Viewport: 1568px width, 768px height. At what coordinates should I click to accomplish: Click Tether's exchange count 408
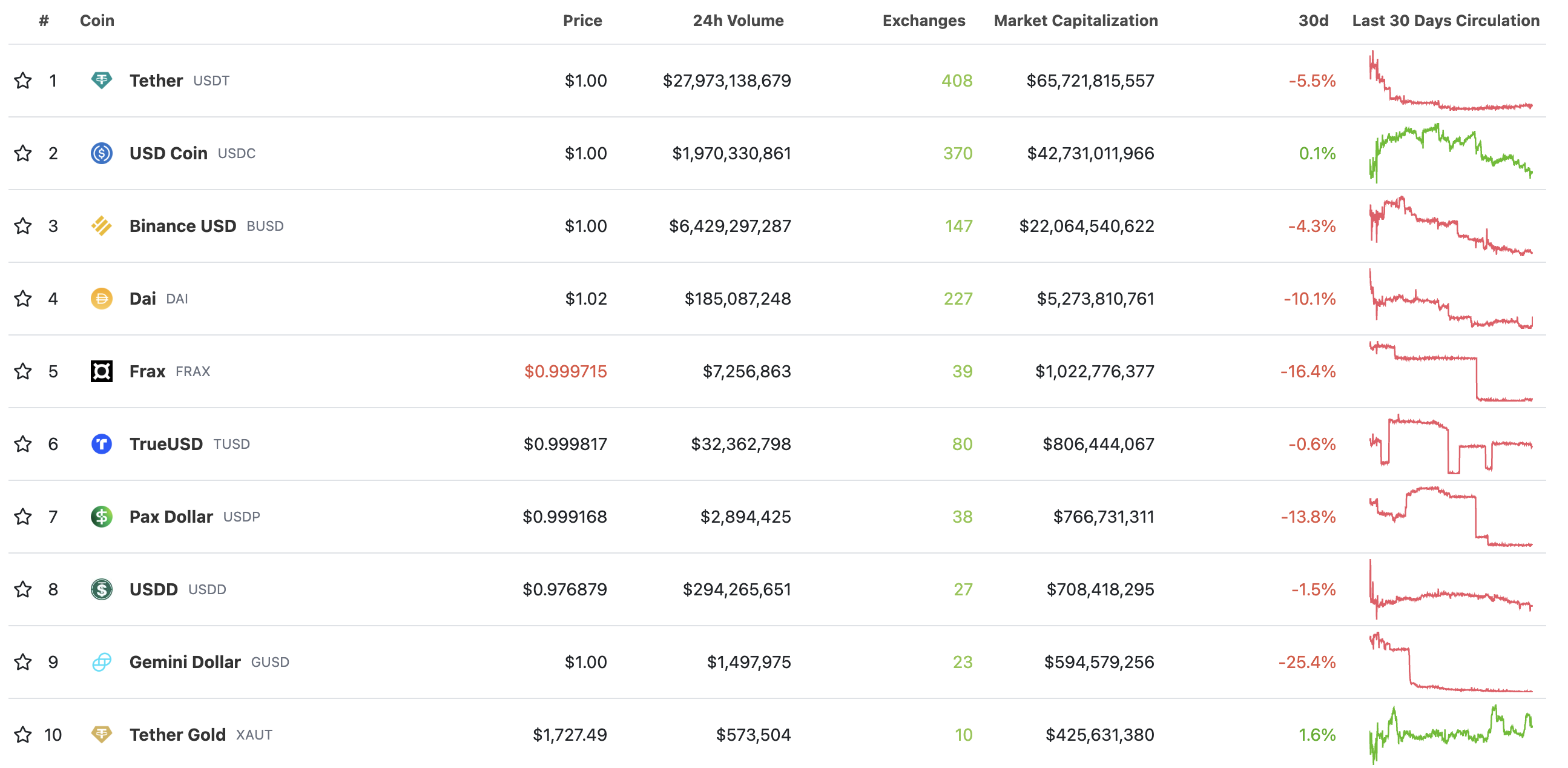(957, 81)
